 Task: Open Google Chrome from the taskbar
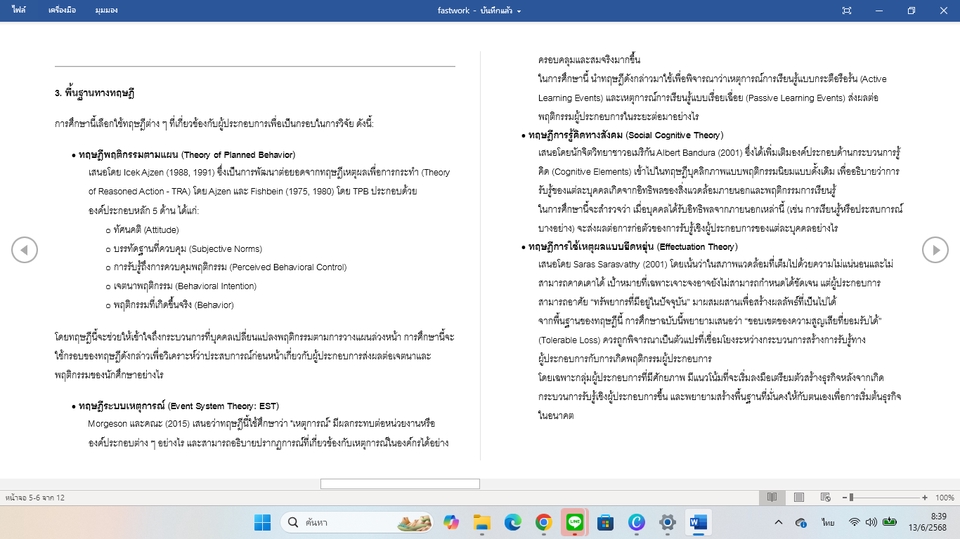click(x=543, y=522)
